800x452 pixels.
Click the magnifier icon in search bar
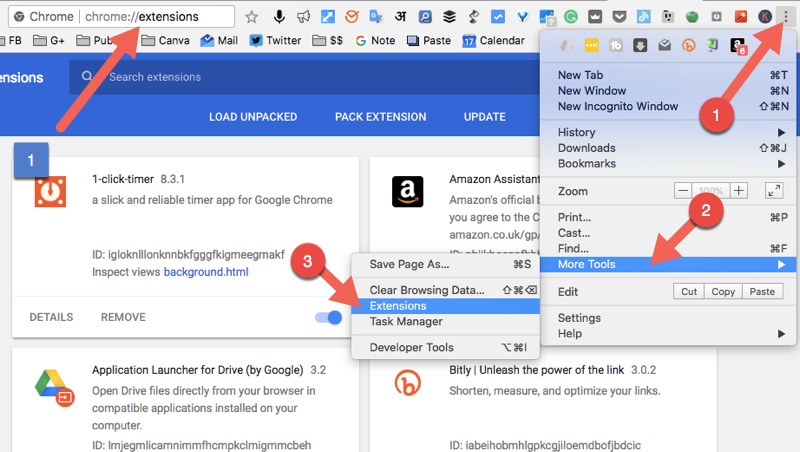click(87, 76)
